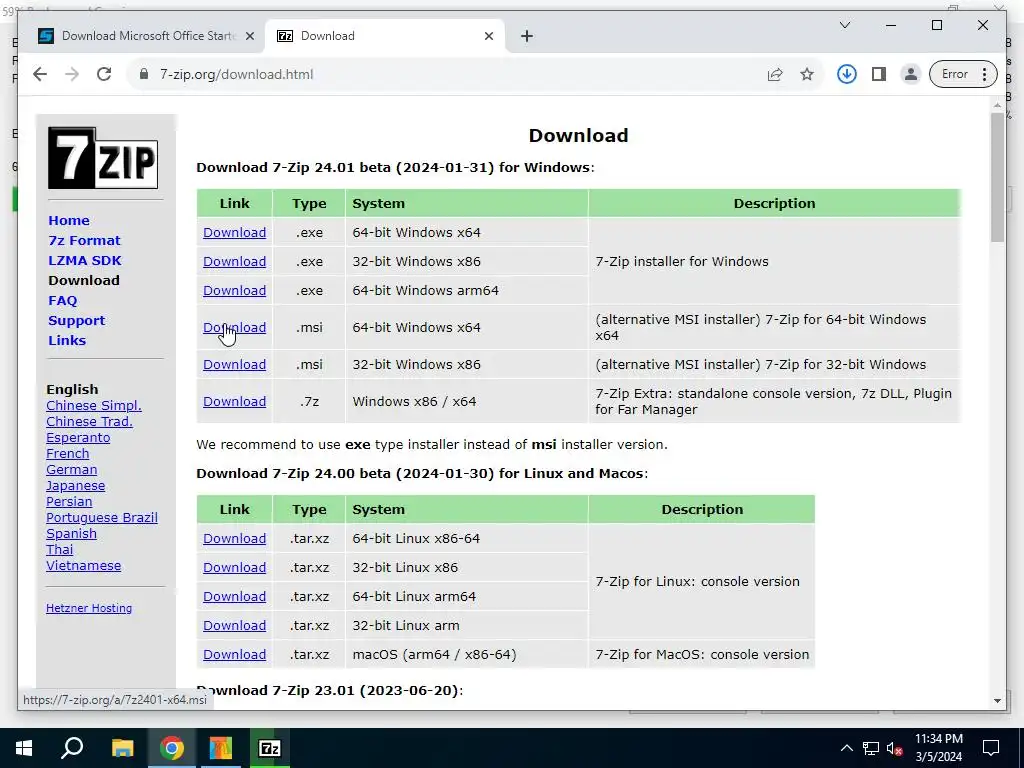
Task: Click the share page icon
Action: 775,74
